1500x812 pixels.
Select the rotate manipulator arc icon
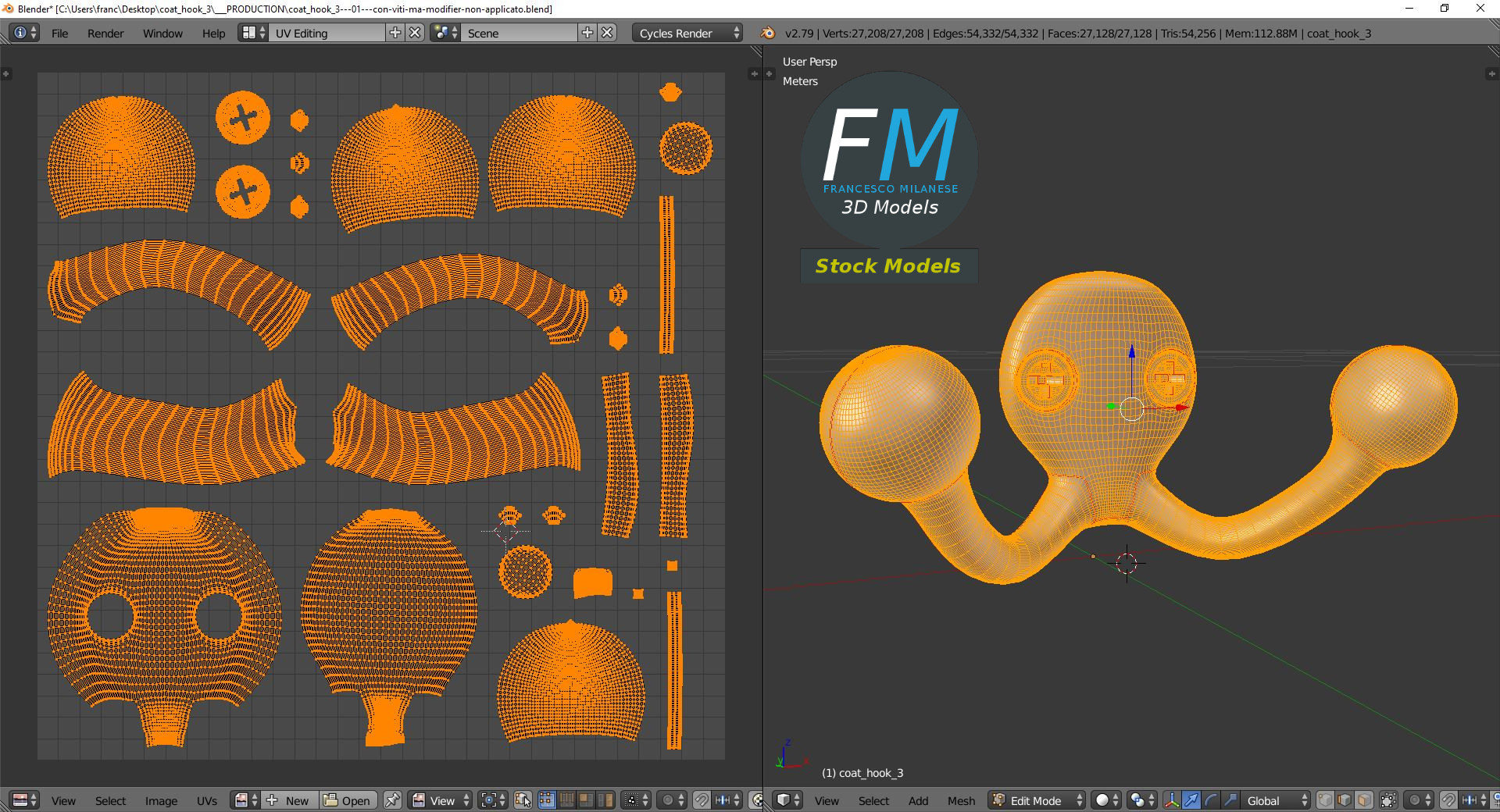1210,800
